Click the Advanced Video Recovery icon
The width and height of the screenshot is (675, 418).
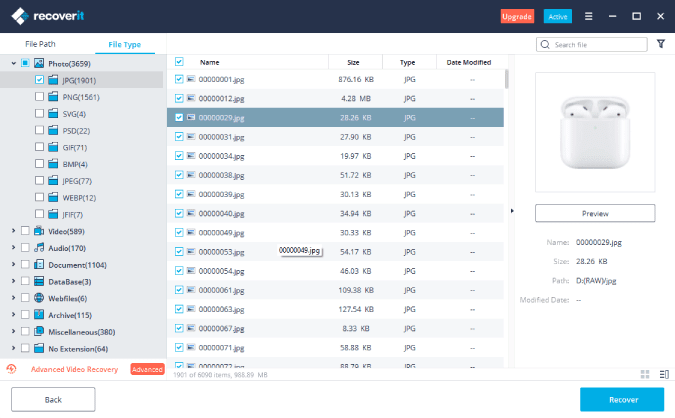pos(11,369)
